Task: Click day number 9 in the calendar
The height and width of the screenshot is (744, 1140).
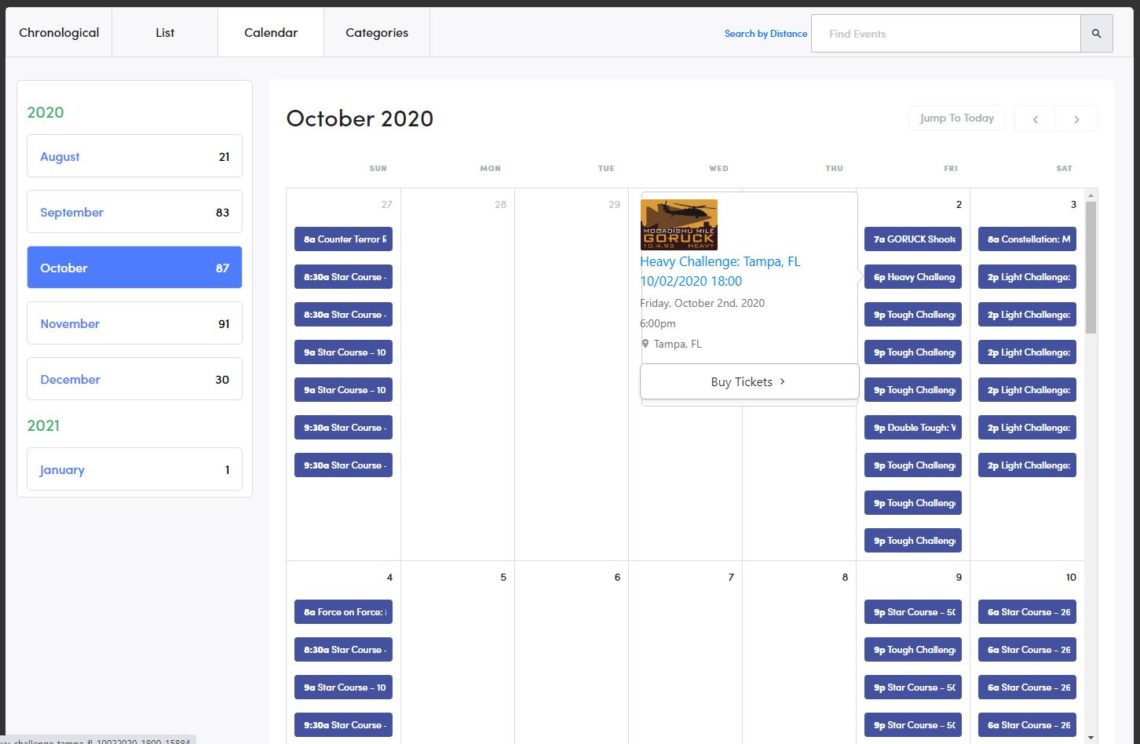Action: click(x=959, y=577)
